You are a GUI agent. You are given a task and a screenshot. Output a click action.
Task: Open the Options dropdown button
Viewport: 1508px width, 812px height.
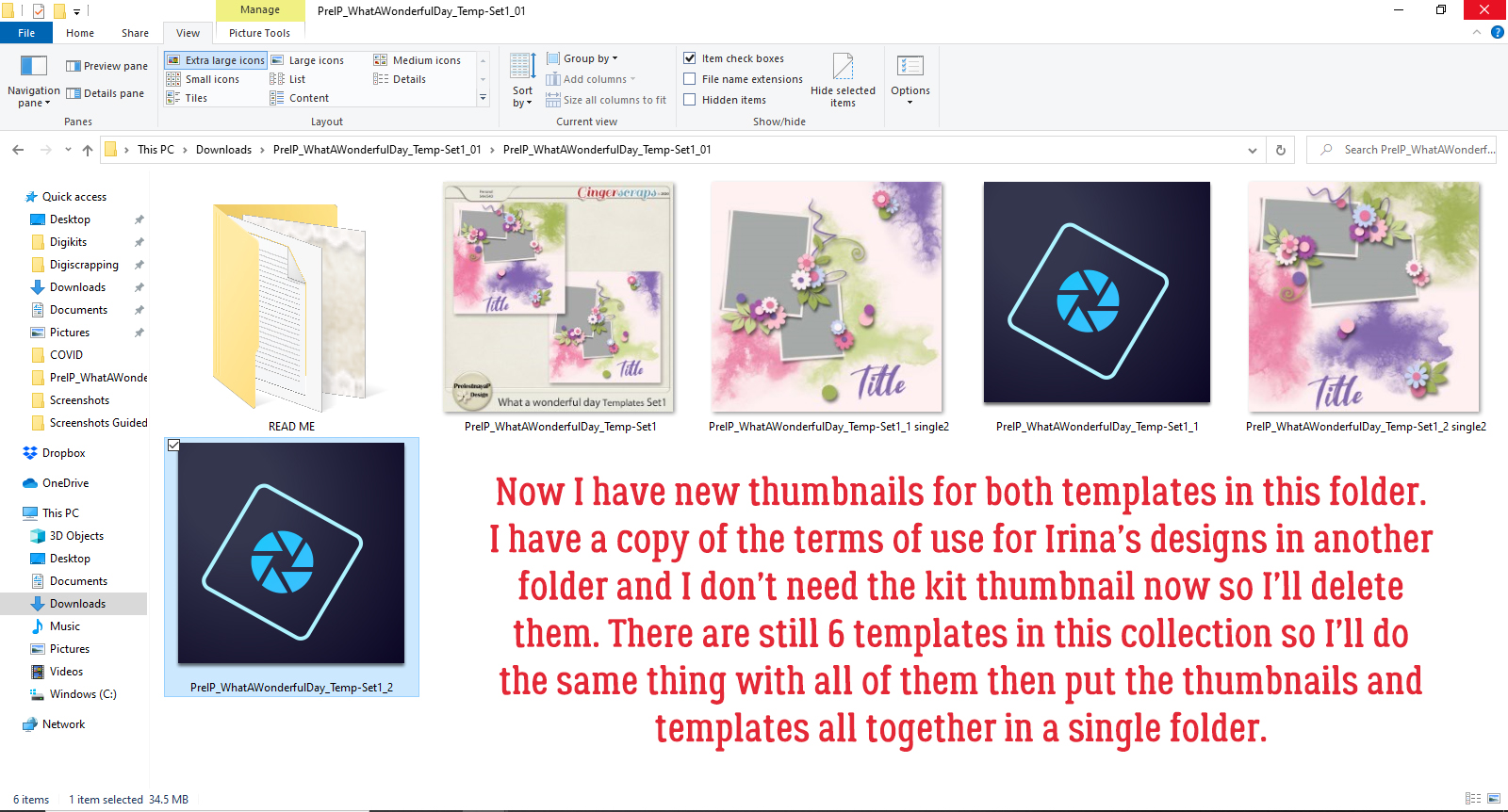tap(910, 81)
